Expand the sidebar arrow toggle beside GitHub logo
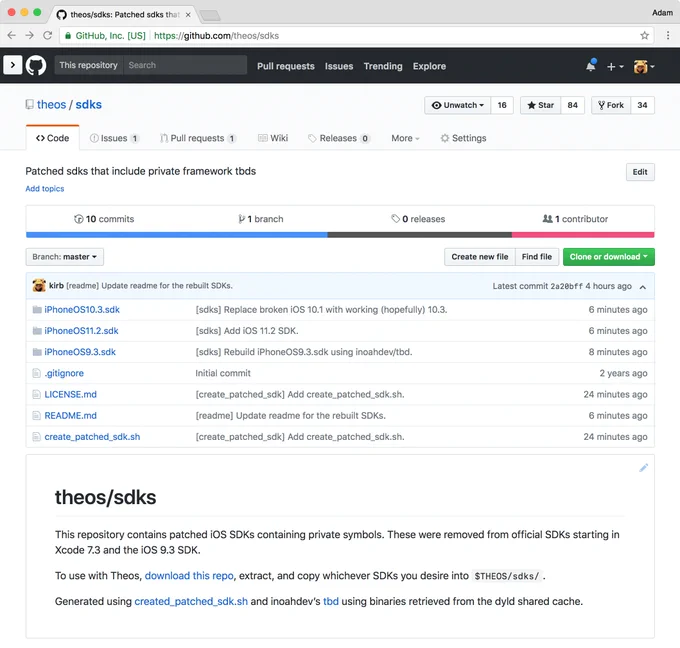The height and width of the screenshot is (648, 680). coord(13,65)
